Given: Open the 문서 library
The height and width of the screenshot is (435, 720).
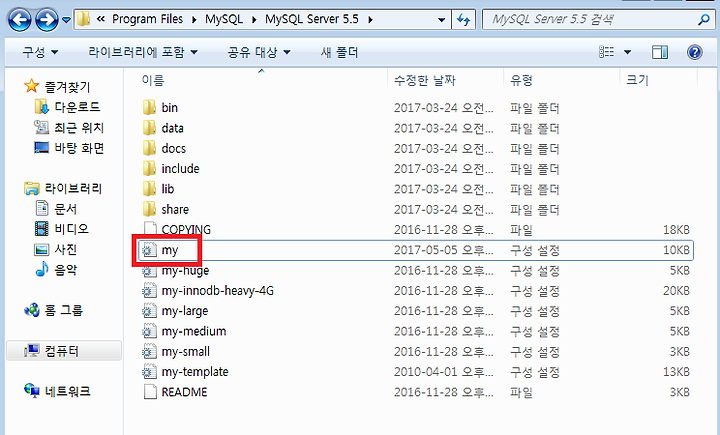Looking at the screenshot, I should point(66,209).
